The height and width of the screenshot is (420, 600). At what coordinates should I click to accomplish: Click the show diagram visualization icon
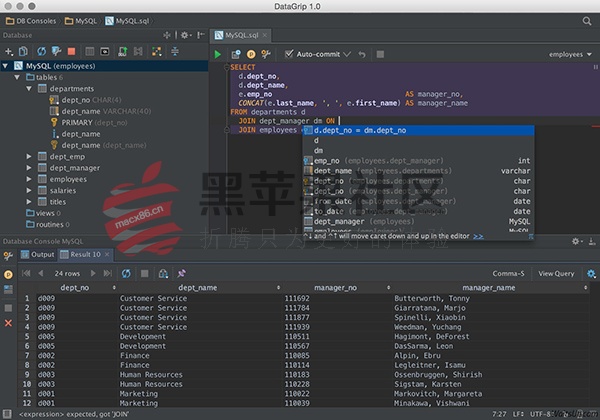(157, 51)
